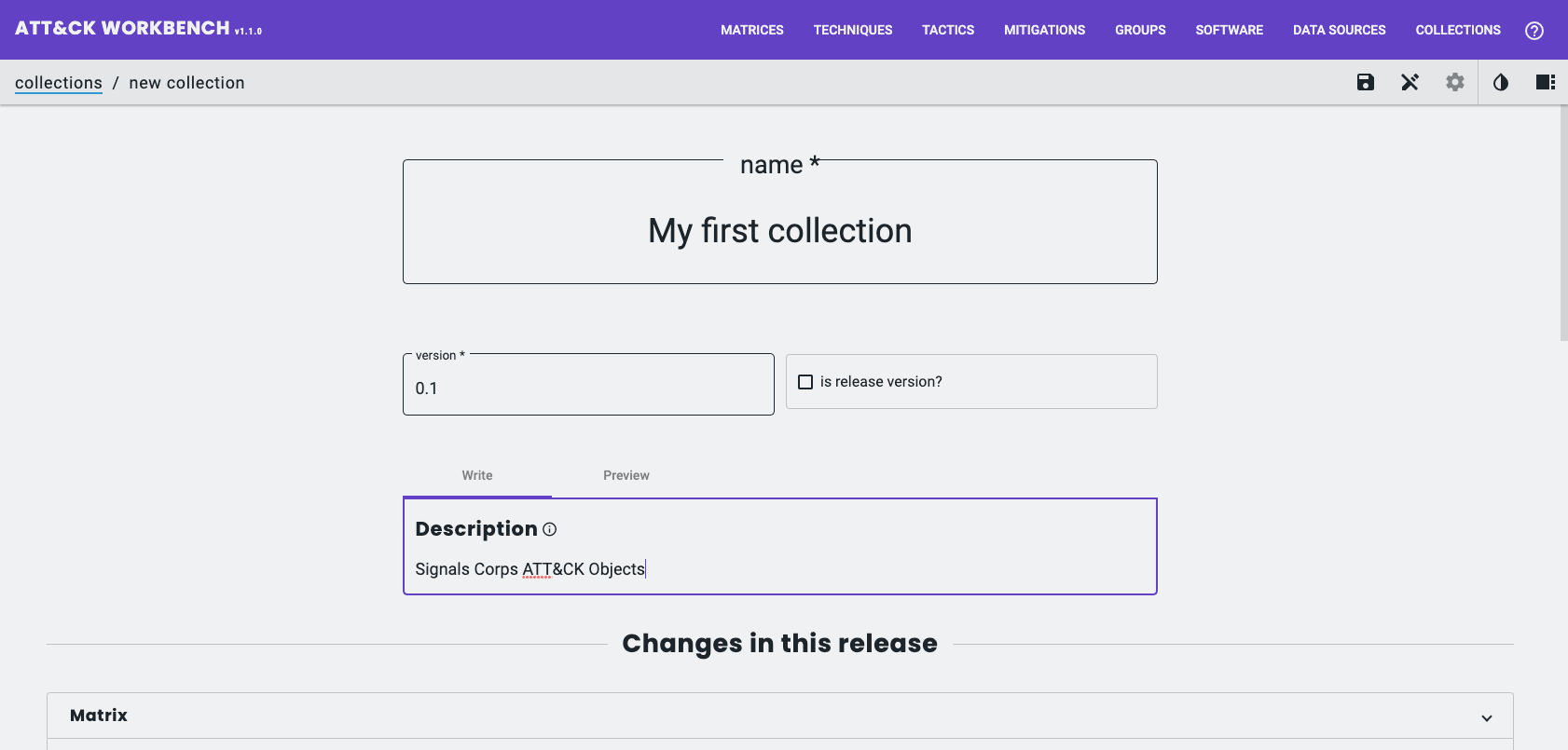Check the 'is release version?' checkbox
The image size is (1568, 750).
click(x=805, y=382)
